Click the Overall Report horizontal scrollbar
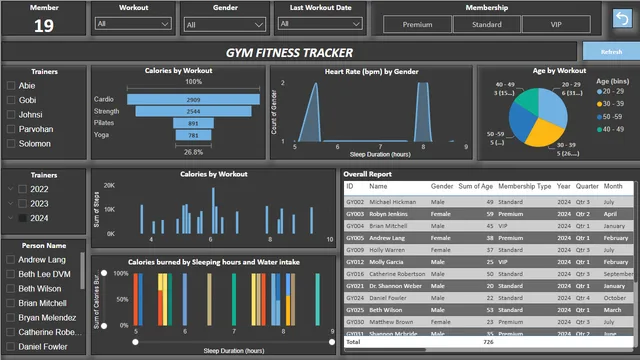The width and height of the screenshot is (640, 360). (384, 349)
